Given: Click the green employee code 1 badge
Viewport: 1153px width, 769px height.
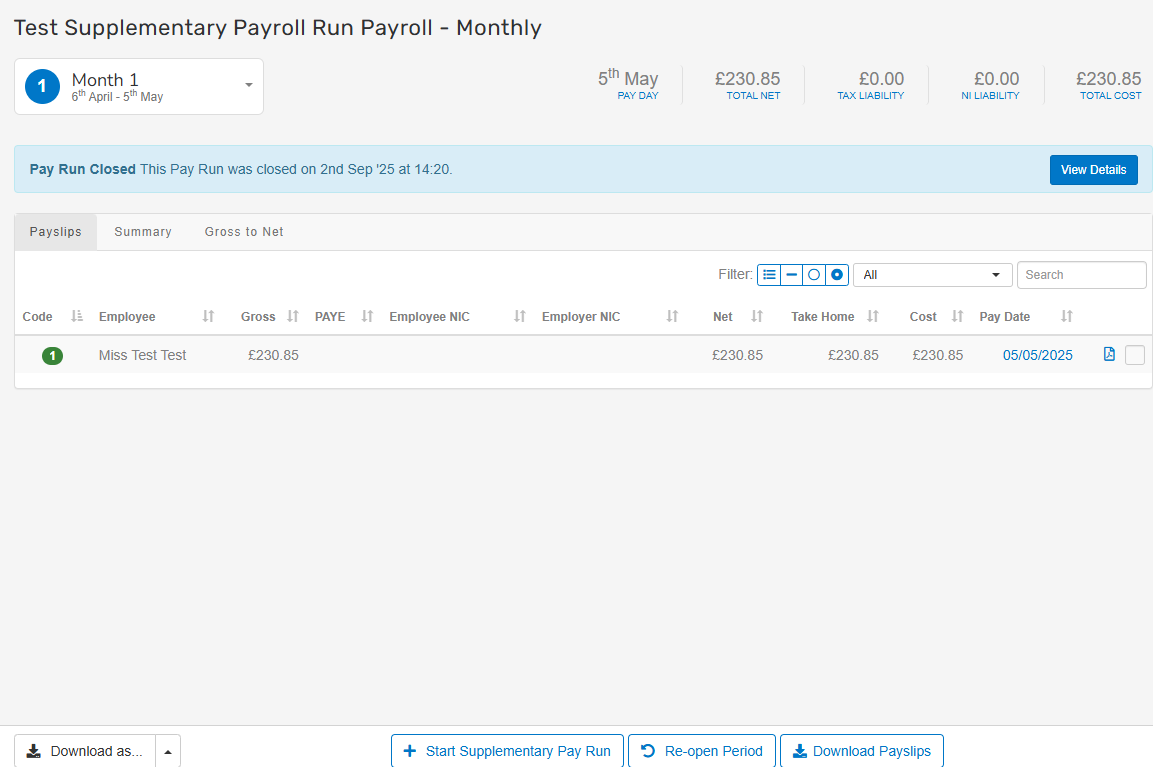Looking at the screenshot, I should tap(52, 355).
